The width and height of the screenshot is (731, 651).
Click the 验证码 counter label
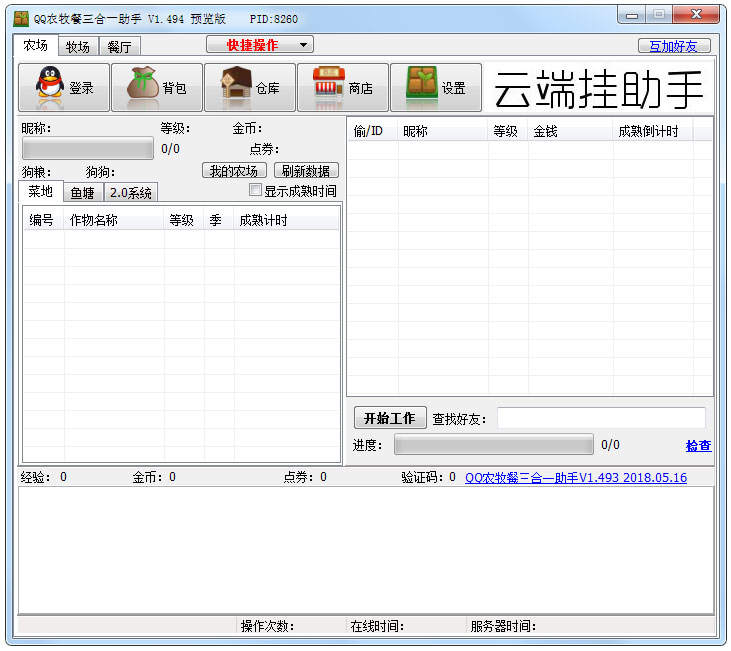[428, 477]
